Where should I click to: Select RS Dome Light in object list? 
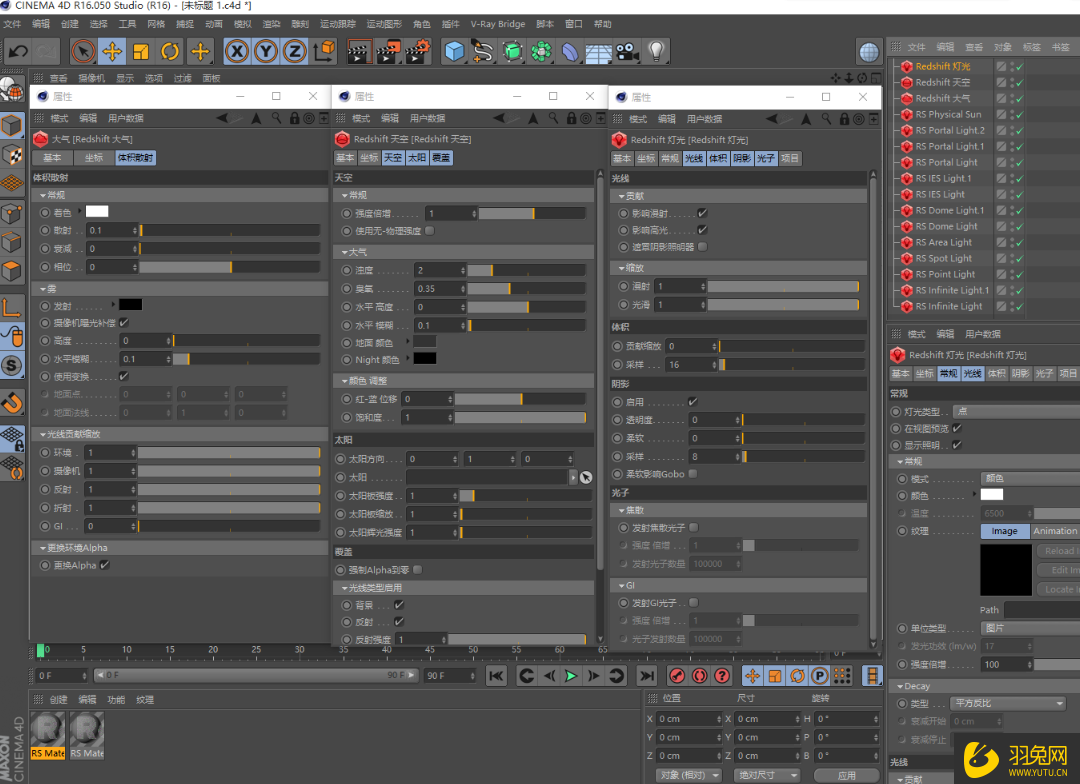pyautogui.click(x=946, y=227)
